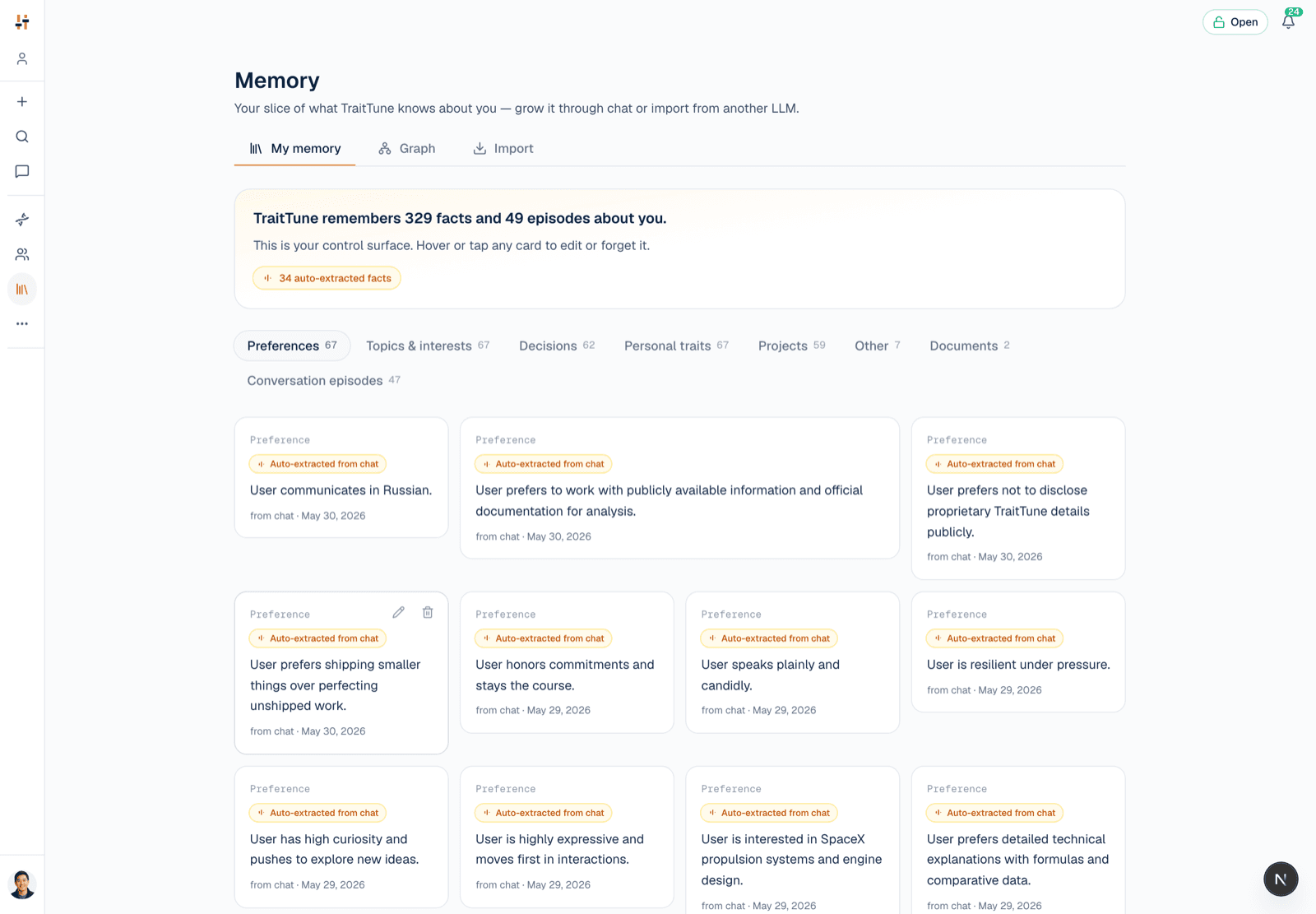Image resolution: width=1316 pixels, height=914 pixels.
Task: Select the memory library icon in sidebar
Action: pos(22,290)
